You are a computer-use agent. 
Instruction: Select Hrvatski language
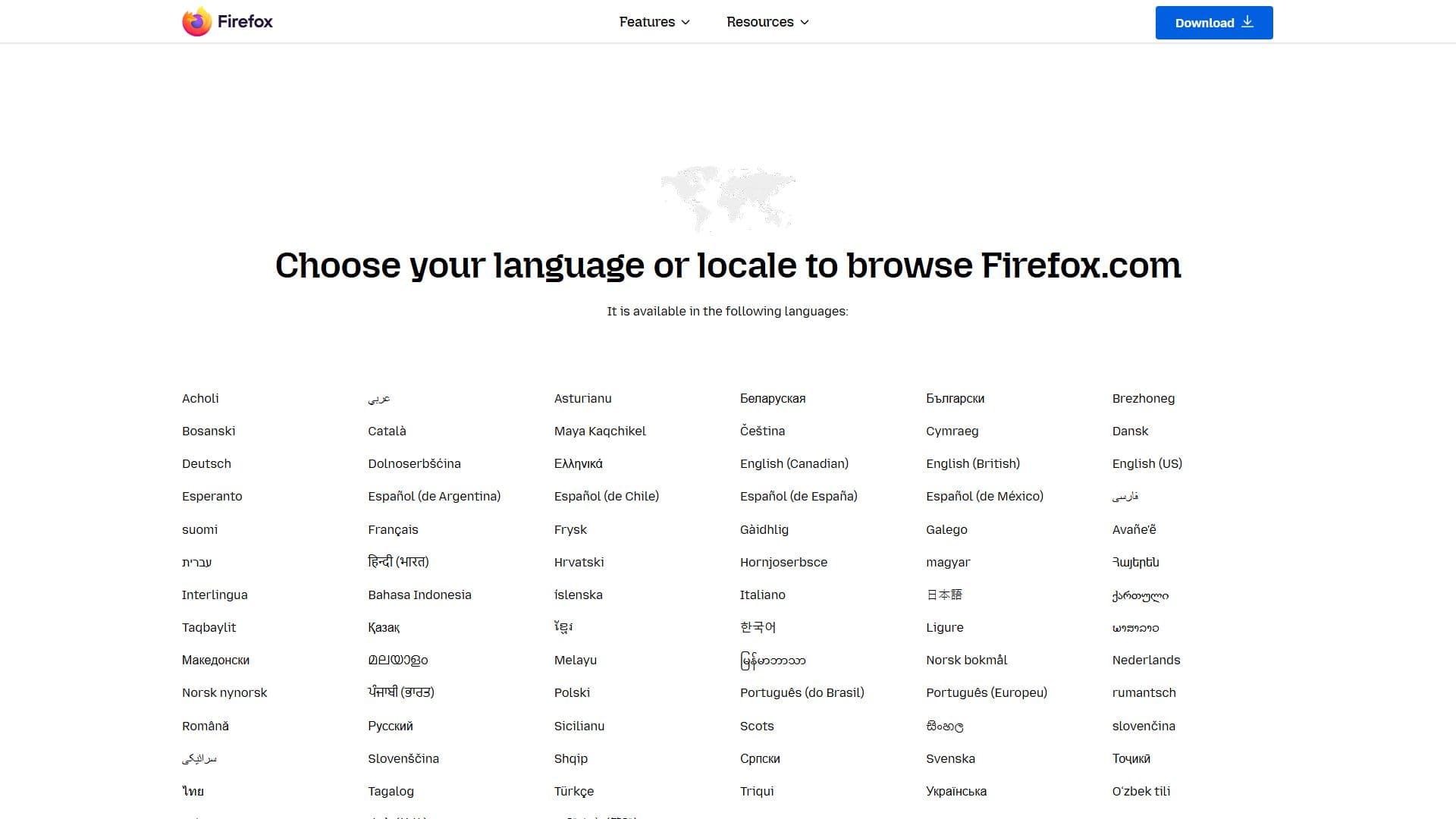(x=579, y=562)
